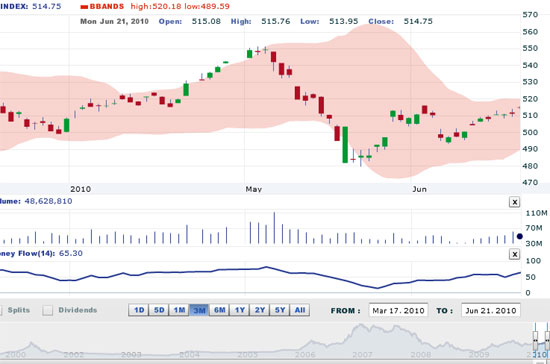This screenshot has width=550, height=364.
Task: Click the left range slider handle
Action: point(535,340)
